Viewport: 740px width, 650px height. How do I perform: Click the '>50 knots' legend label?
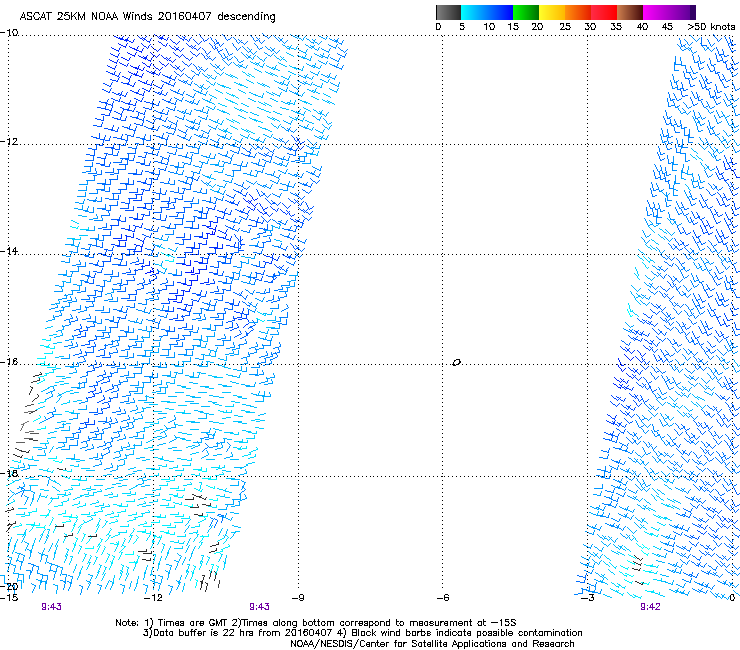pos(711,27)
